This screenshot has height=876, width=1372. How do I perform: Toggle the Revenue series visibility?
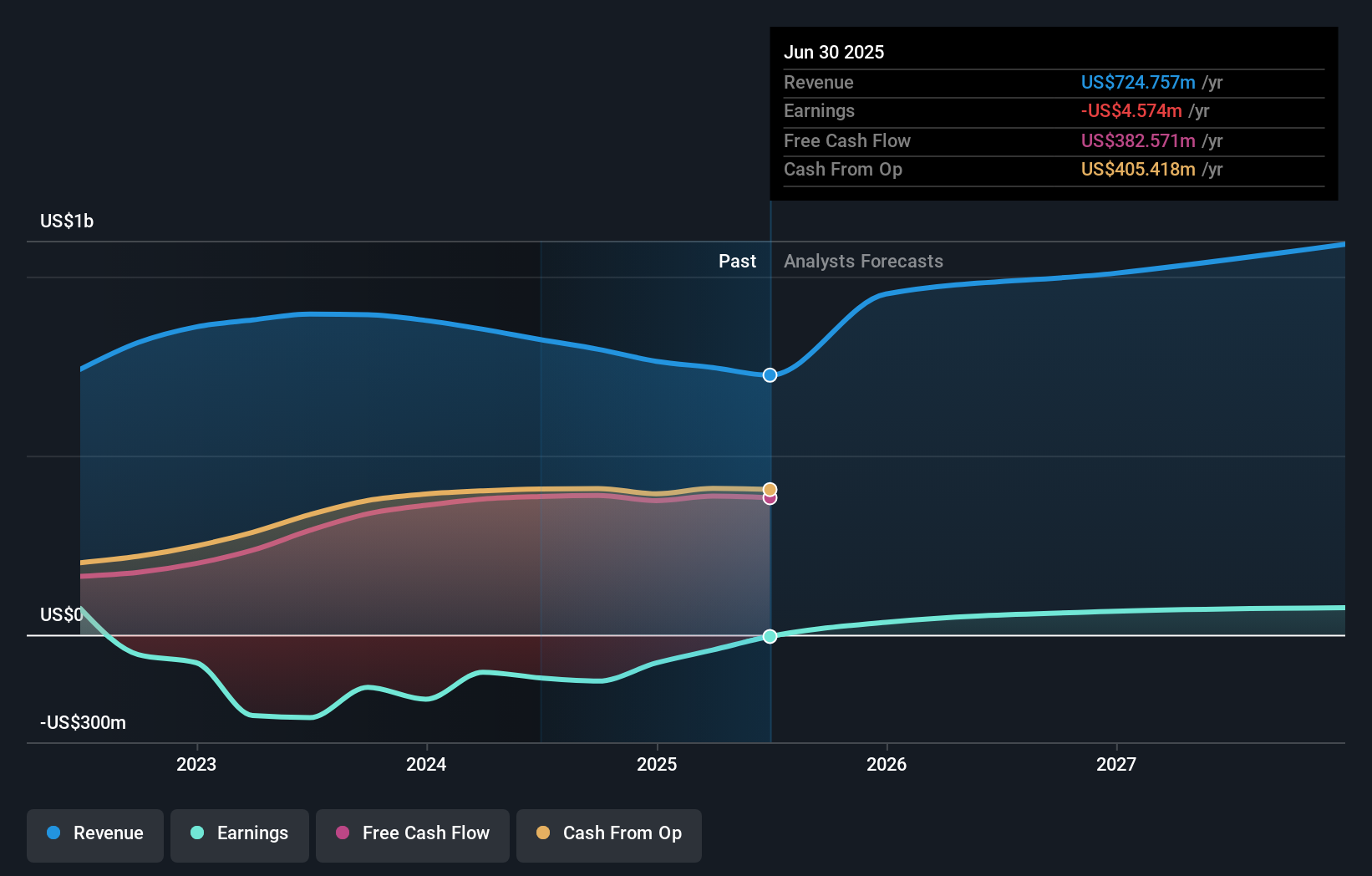coord(94,835)
